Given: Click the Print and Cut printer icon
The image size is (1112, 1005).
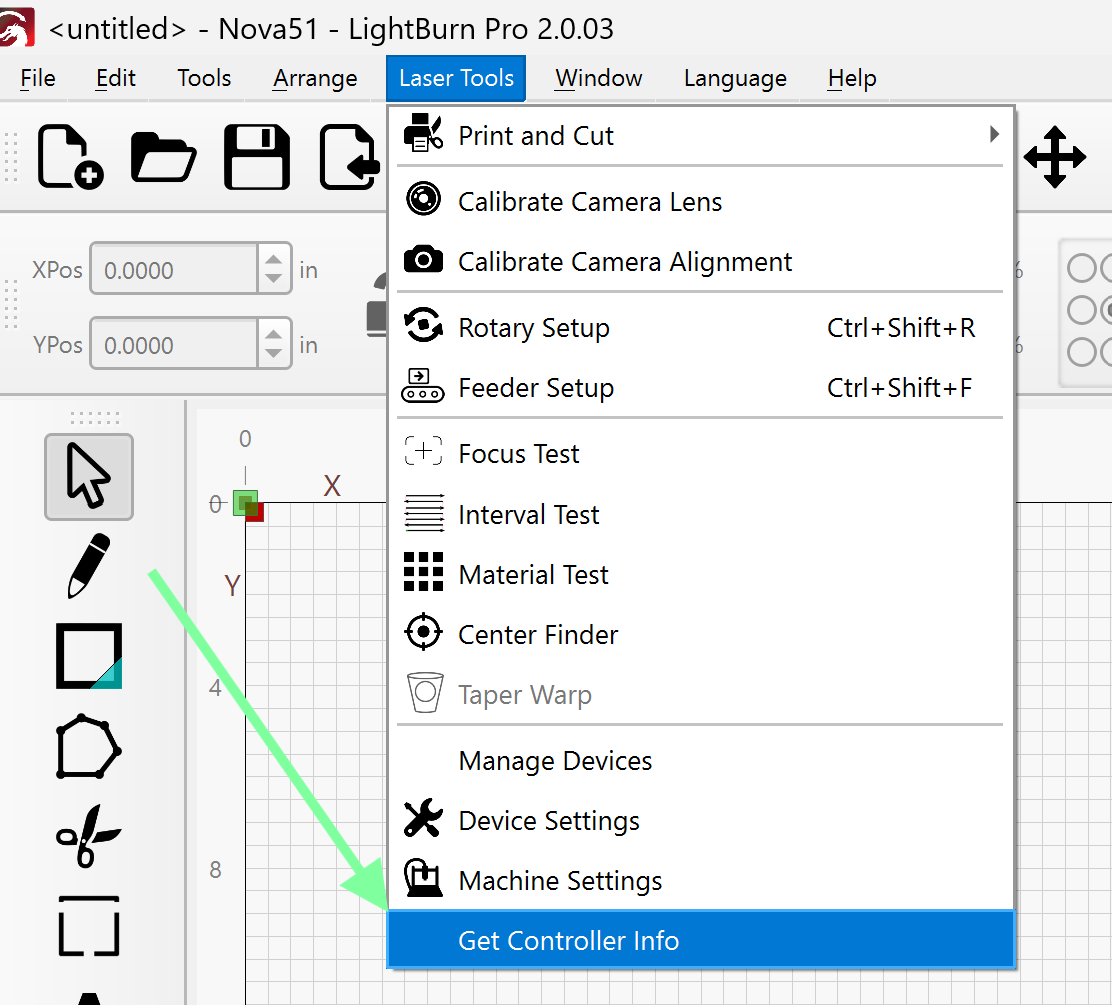Looking at the screenshot, I should coord(423,133).
